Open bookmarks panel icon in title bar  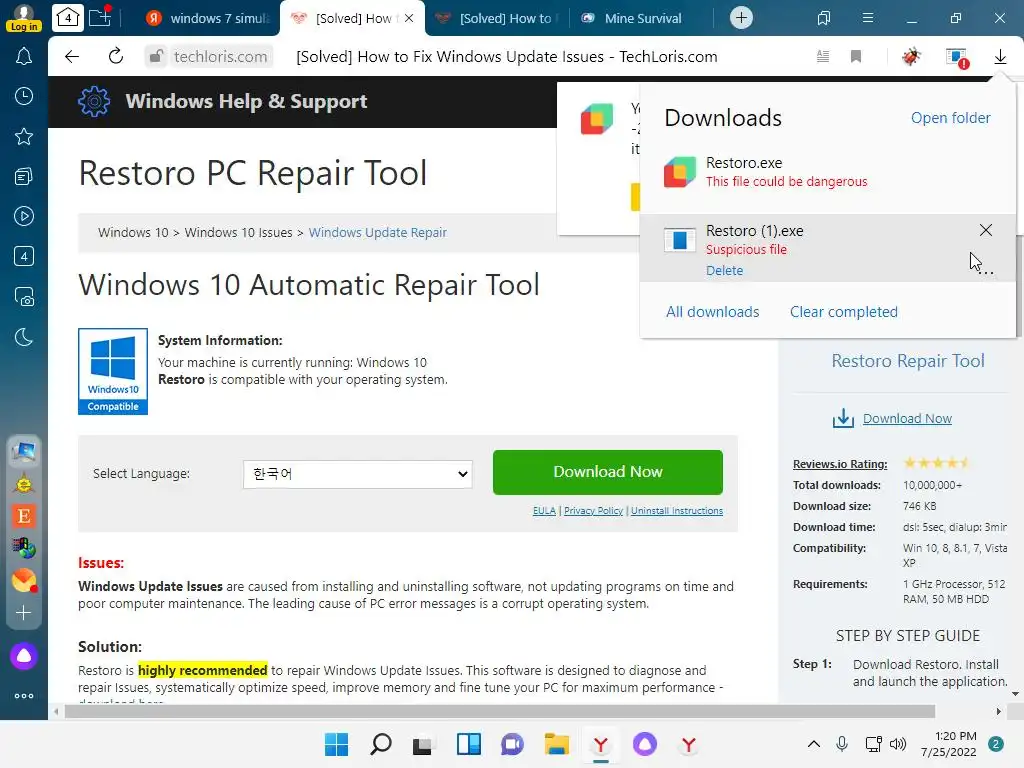point(824,18)
